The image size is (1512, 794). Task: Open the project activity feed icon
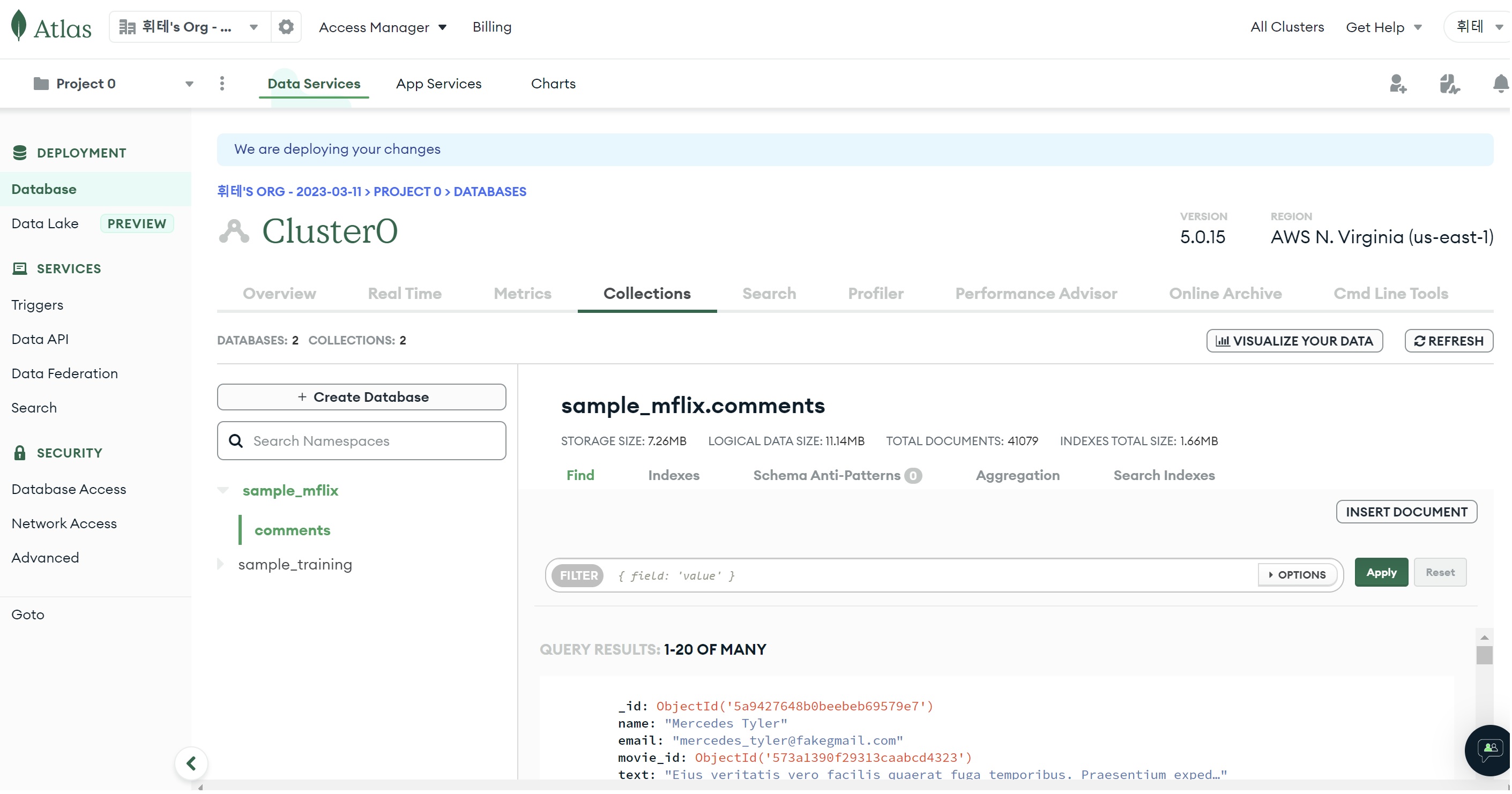(1449, 84)
